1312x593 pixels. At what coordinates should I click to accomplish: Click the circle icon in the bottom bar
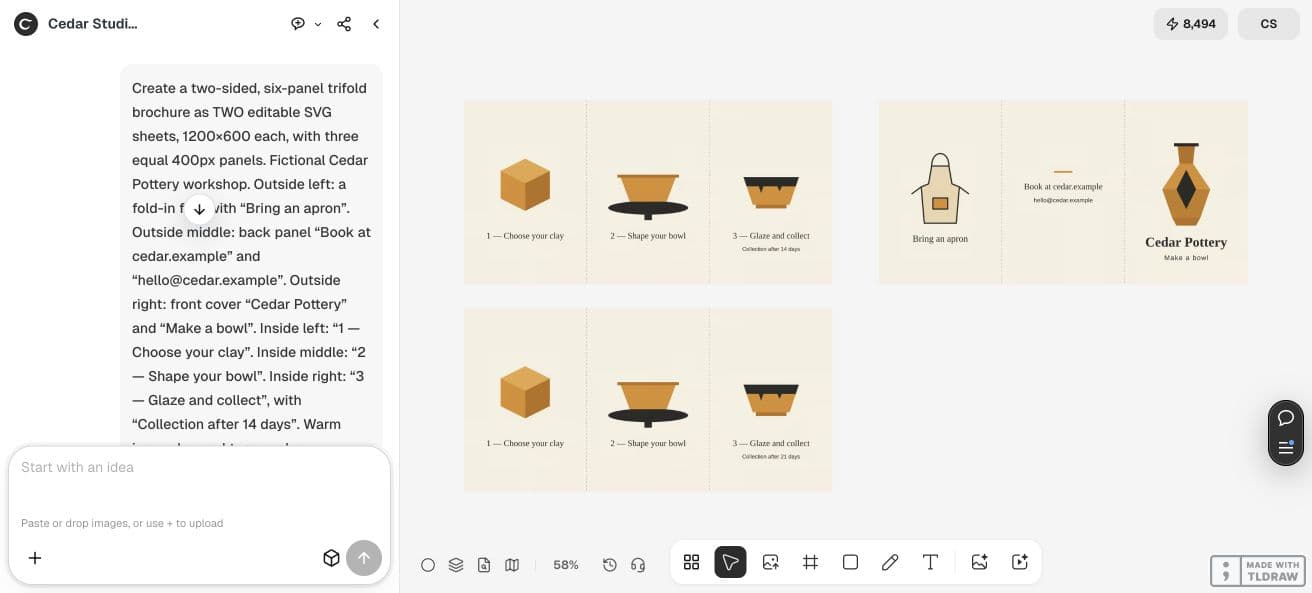click(x=428, y=565)
